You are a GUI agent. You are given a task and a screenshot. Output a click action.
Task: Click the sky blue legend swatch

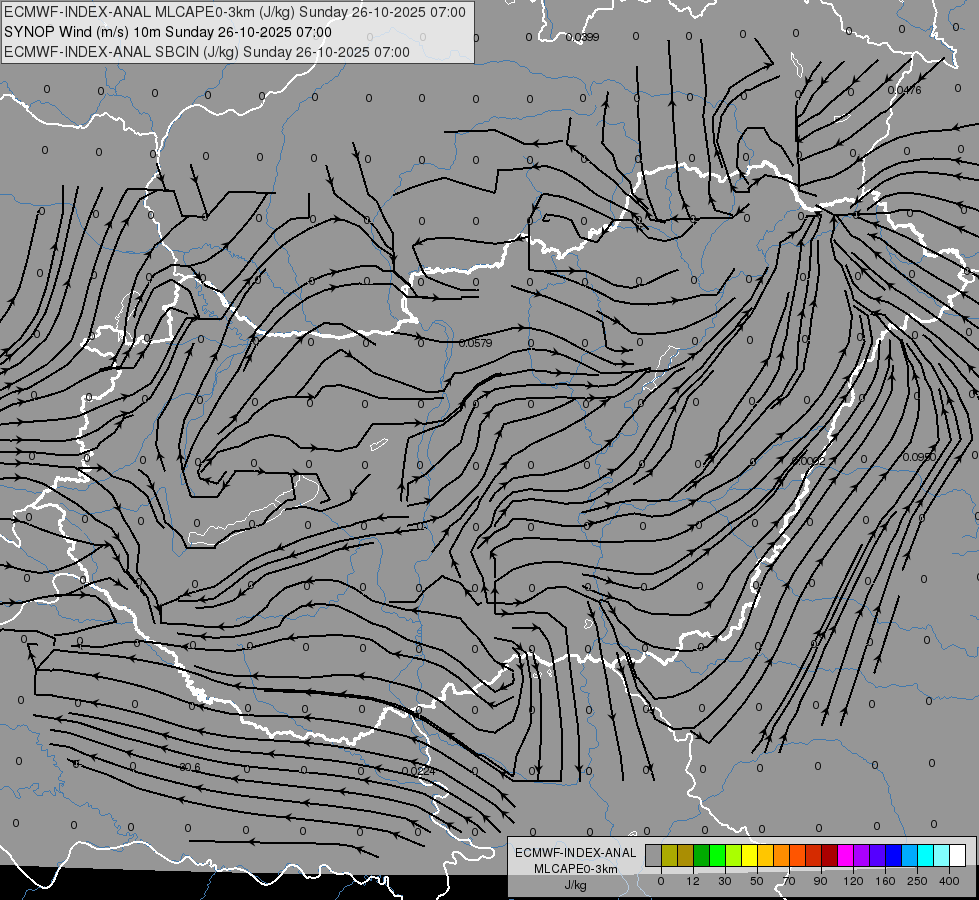coord(910,855)
